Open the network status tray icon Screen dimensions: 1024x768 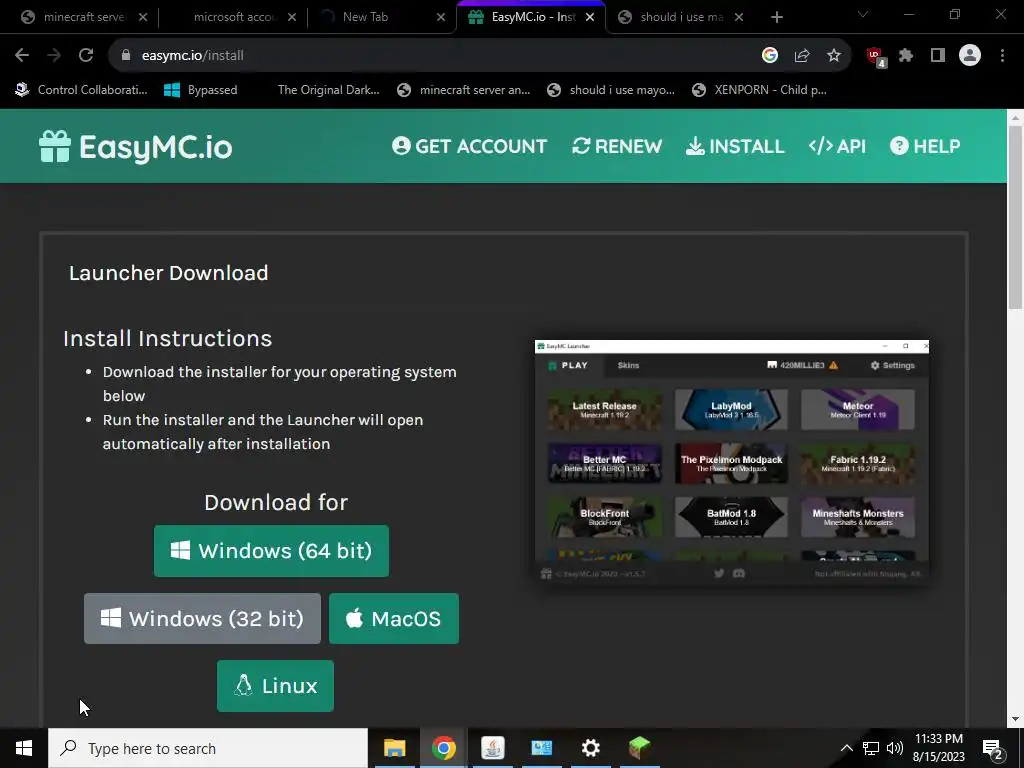871,748
